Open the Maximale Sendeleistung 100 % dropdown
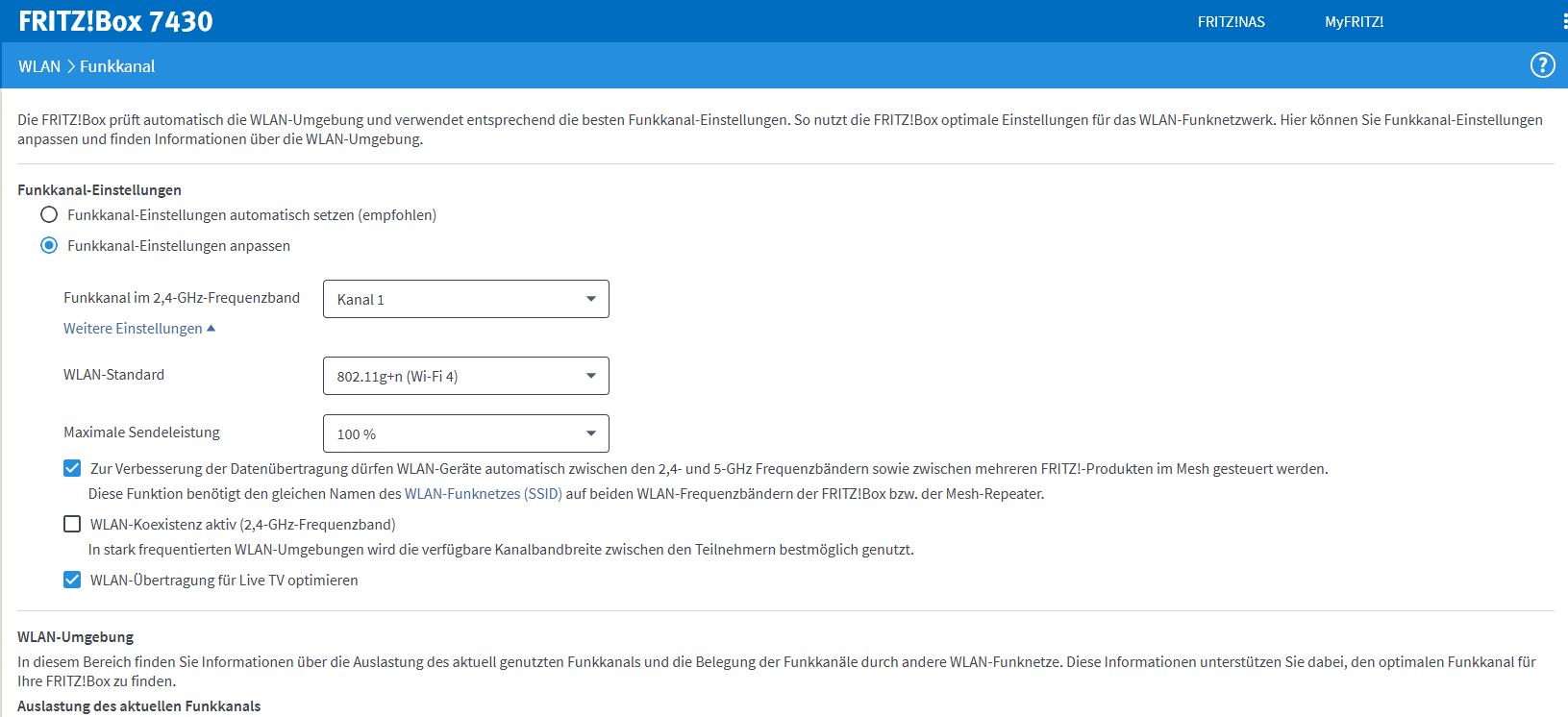 [x=466, y=433]
